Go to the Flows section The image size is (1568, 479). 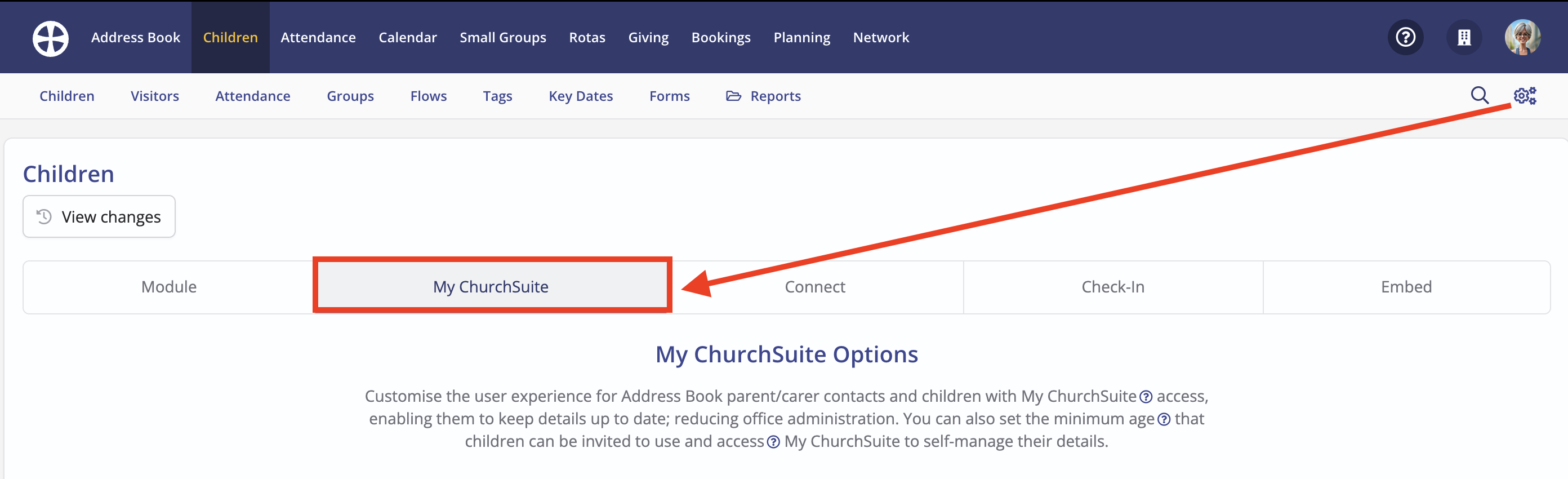(428, 96)
